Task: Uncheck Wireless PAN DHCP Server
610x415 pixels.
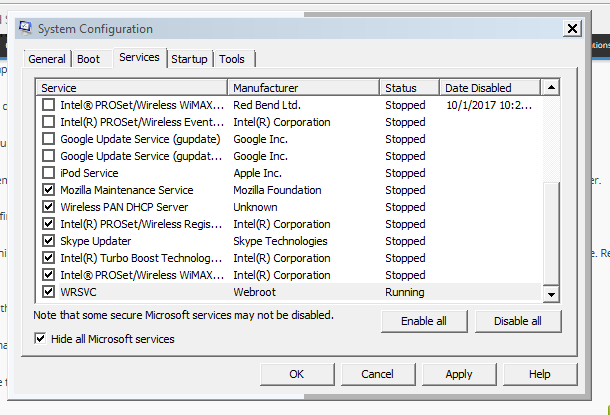Action: coord(49,207)
